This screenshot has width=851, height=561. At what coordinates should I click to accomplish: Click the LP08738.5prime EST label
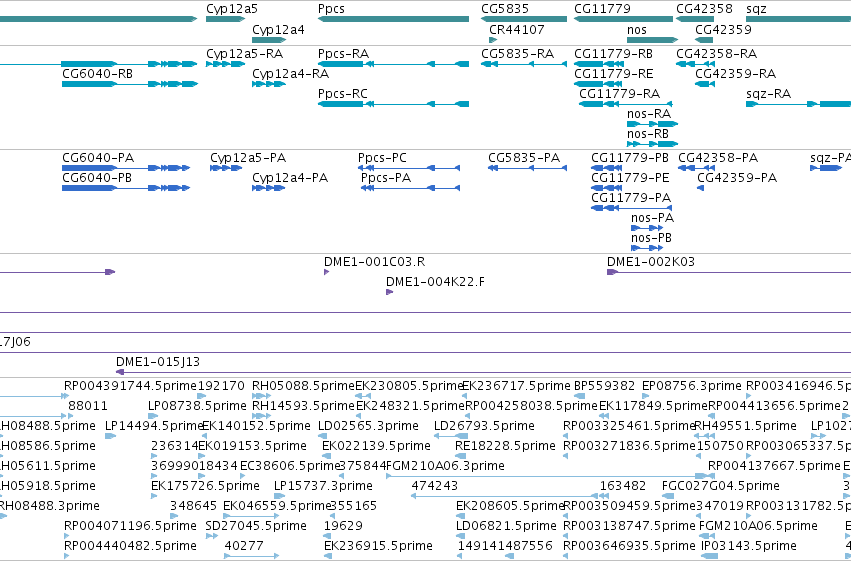(198, 406)
